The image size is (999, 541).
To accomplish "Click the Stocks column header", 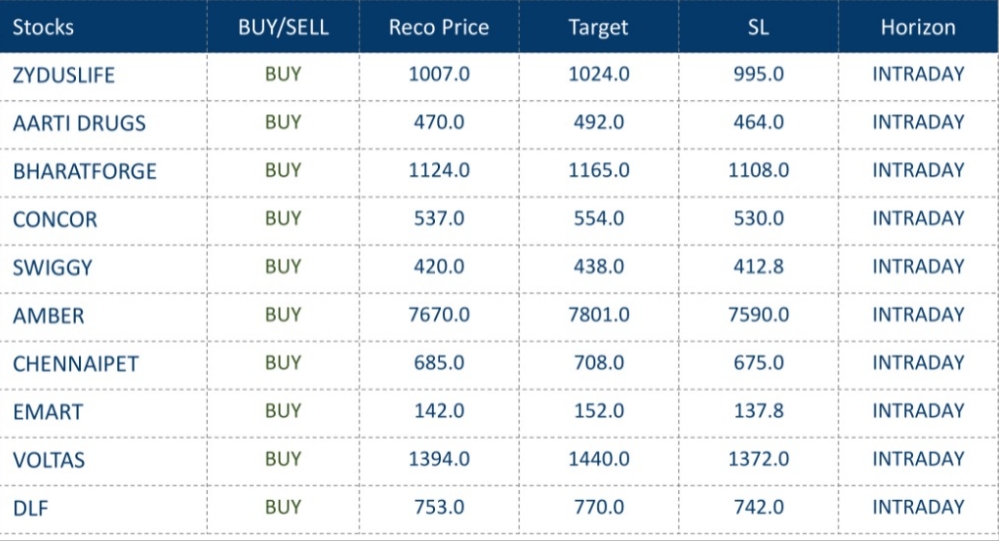I will 43,27.
